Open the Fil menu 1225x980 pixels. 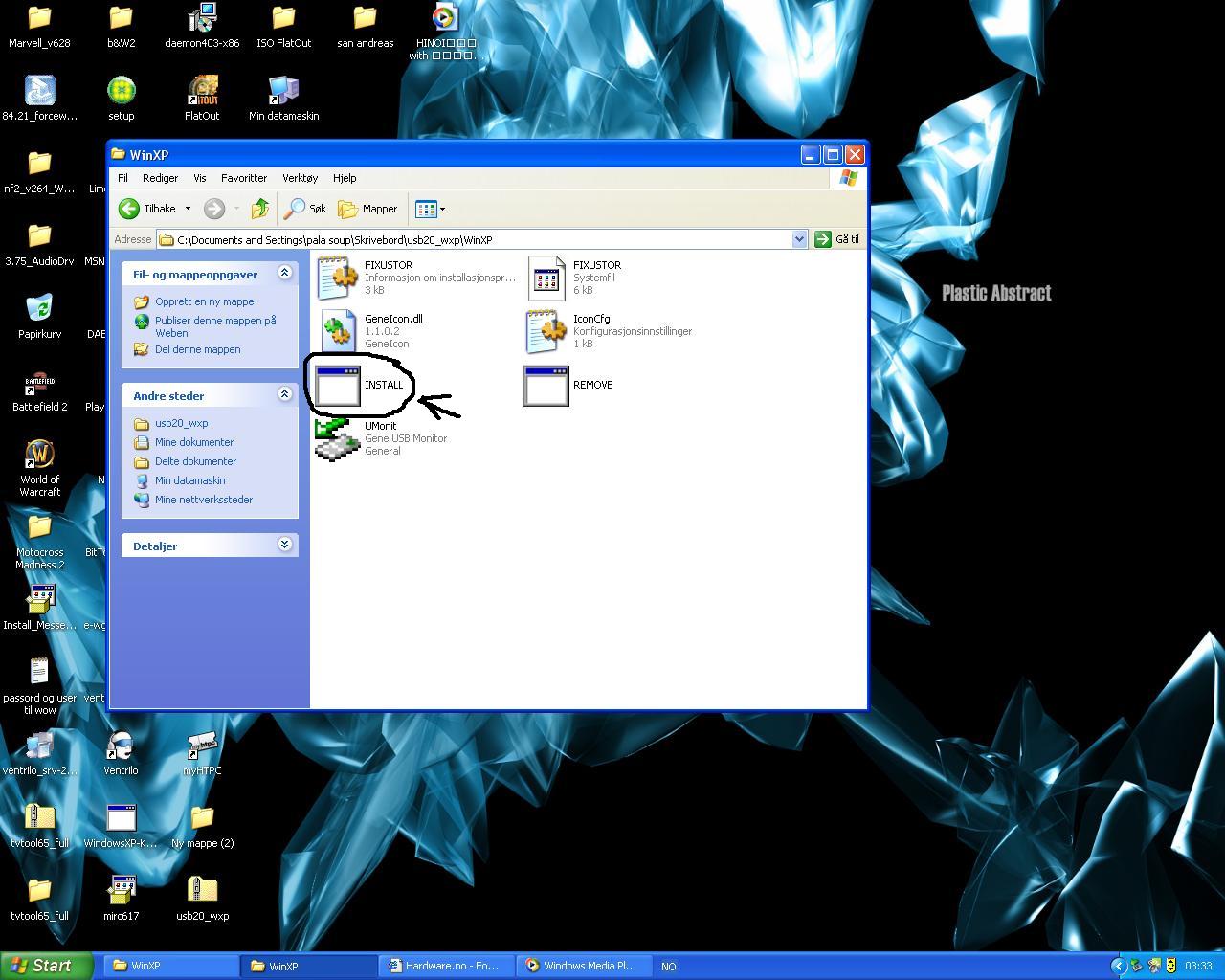(x=122, y=178)
